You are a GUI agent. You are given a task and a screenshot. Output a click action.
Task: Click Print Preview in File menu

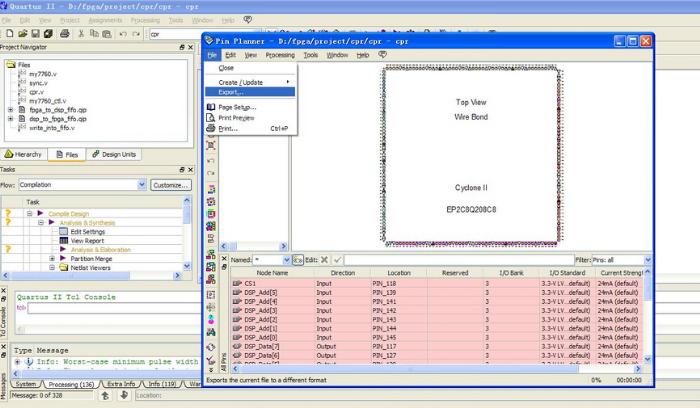(x=236, y=117)
